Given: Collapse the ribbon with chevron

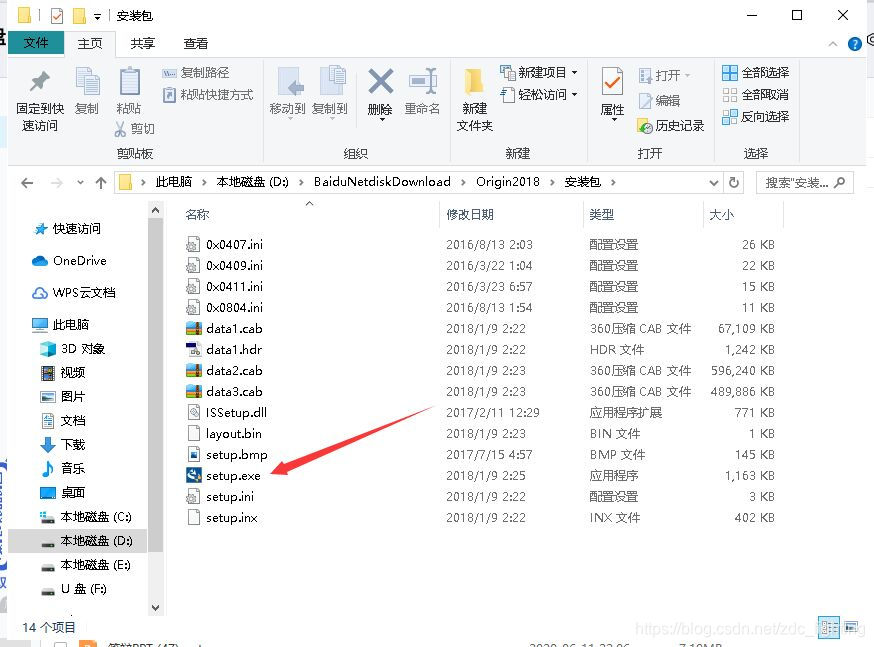Looking at the screenshot, I should pyautogui.click(x=833, y=44).
